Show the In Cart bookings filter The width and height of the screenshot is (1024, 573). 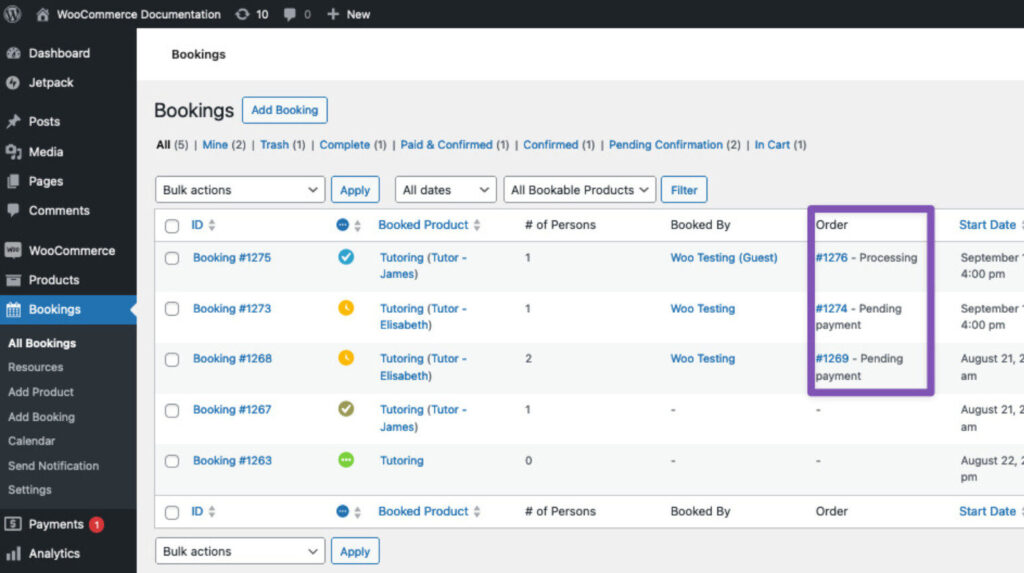click(x=772, y=144)
